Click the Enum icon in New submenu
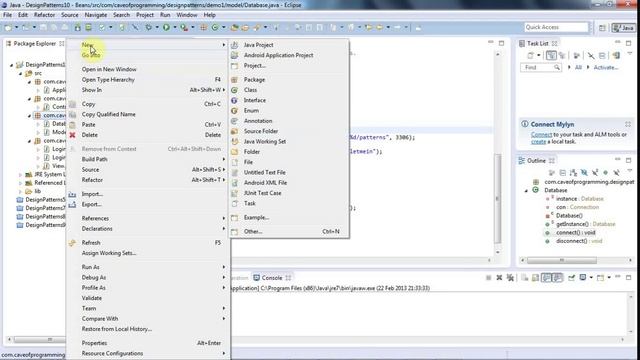640x360 pixels. (234, 111)
